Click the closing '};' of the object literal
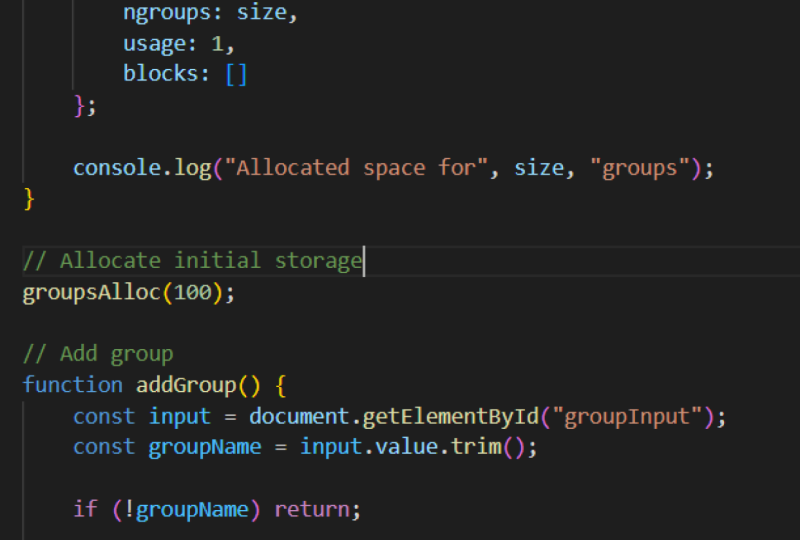800x540 pixels. [85, 106]
